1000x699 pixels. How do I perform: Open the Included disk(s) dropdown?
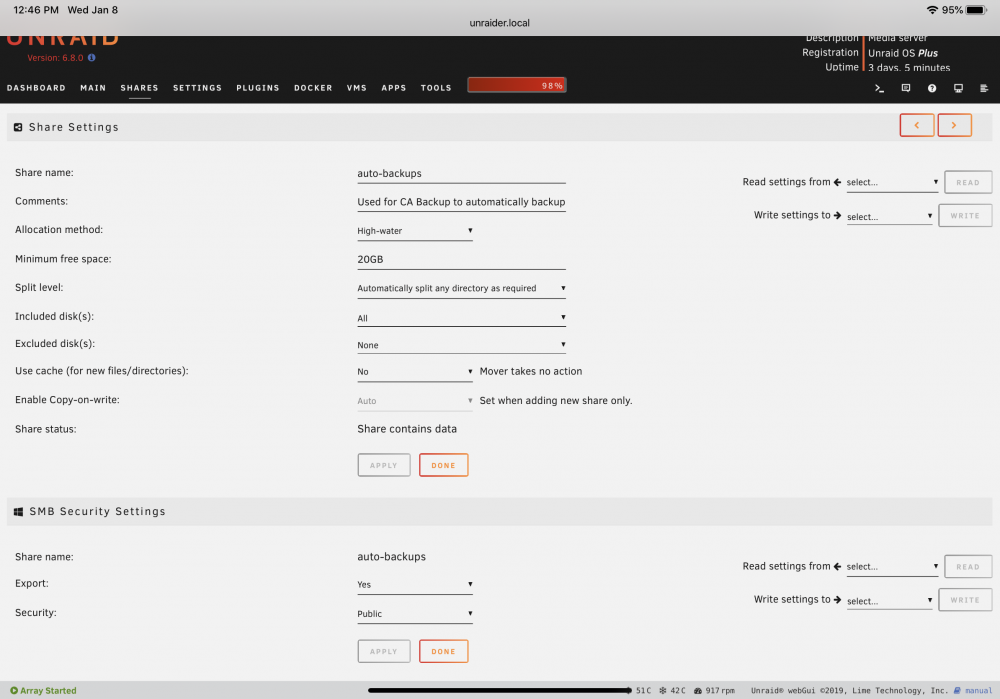click(x=461, y=318)
